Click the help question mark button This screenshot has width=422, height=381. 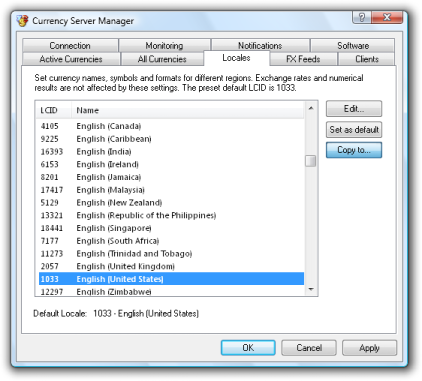click(361, 17)
